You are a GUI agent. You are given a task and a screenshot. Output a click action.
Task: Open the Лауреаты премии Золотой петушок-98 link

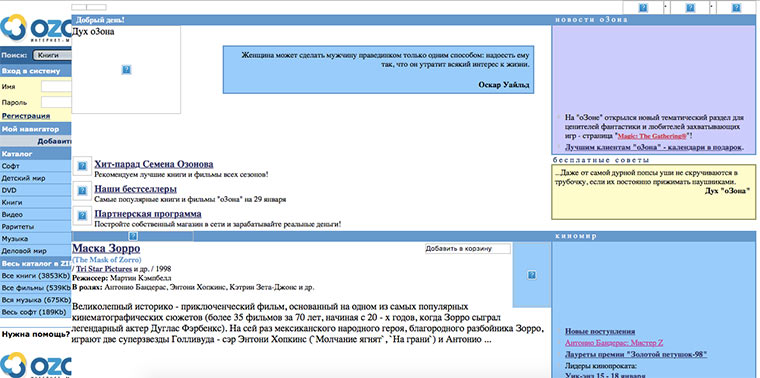pos(636,354)
